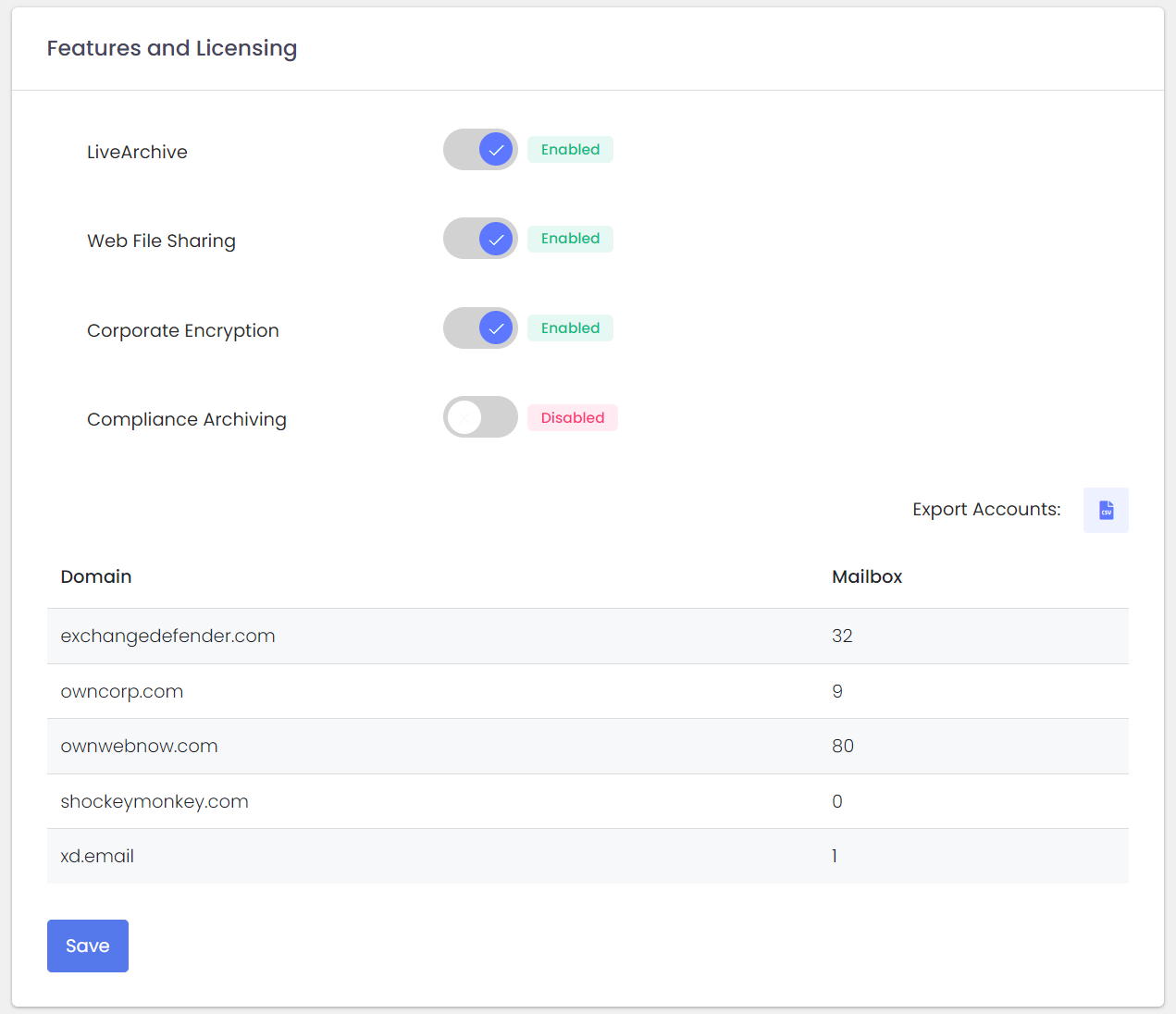Click the Enabled badge next to LiveArchive
This screenshot has height=1014, width=1176.
click(x=570, y=150)
